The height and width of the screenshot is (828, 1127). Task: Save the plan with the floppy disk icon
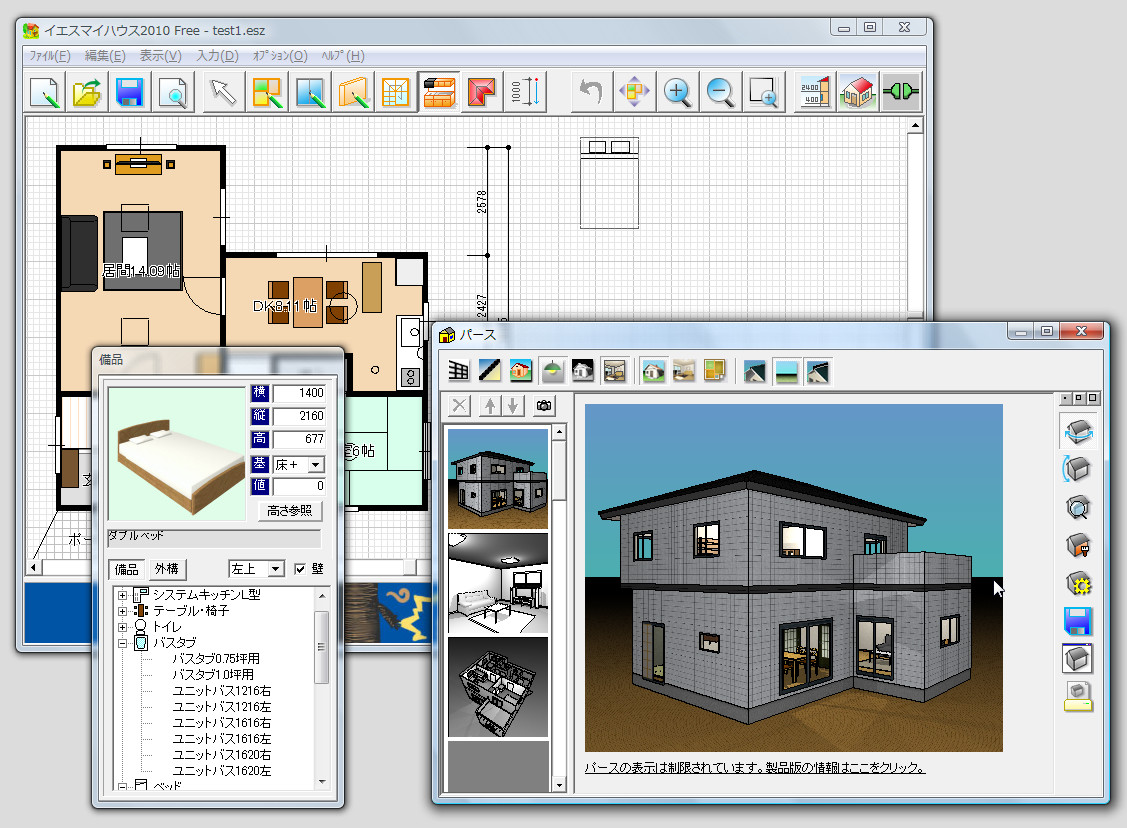[129, 92]
